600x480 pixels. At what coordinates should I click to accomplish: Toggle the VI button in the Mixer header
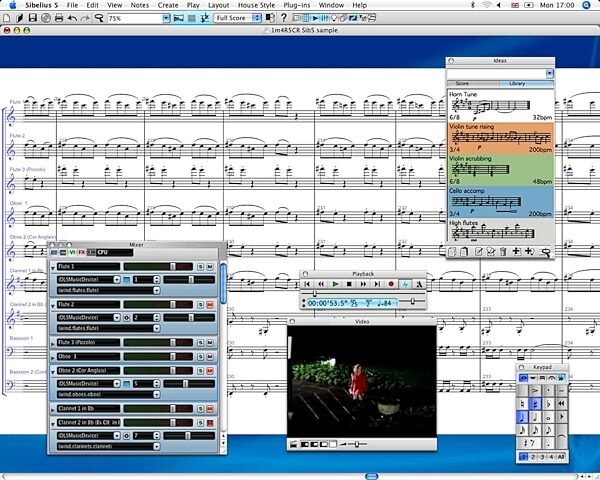tap(72, 252)
